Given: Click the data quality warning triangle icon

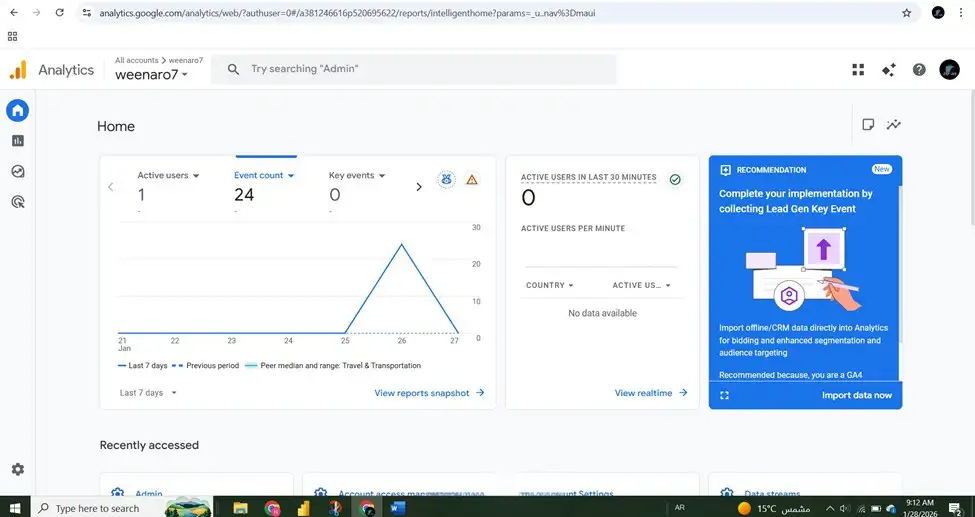Looking at the screenshot, I should click(472, 180).
